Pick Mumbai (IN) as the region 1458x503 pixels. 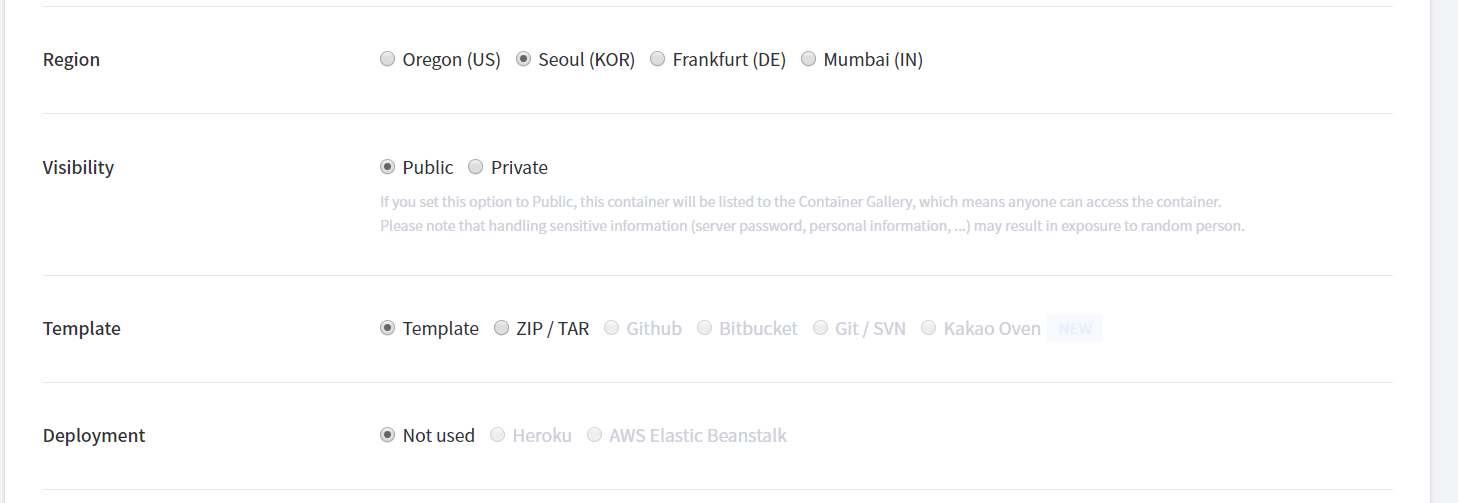coord(809,60)
